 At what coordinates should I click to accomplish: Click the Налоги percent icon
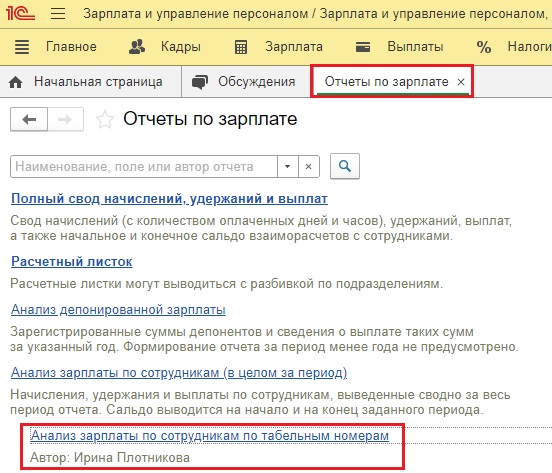[484, 47]
